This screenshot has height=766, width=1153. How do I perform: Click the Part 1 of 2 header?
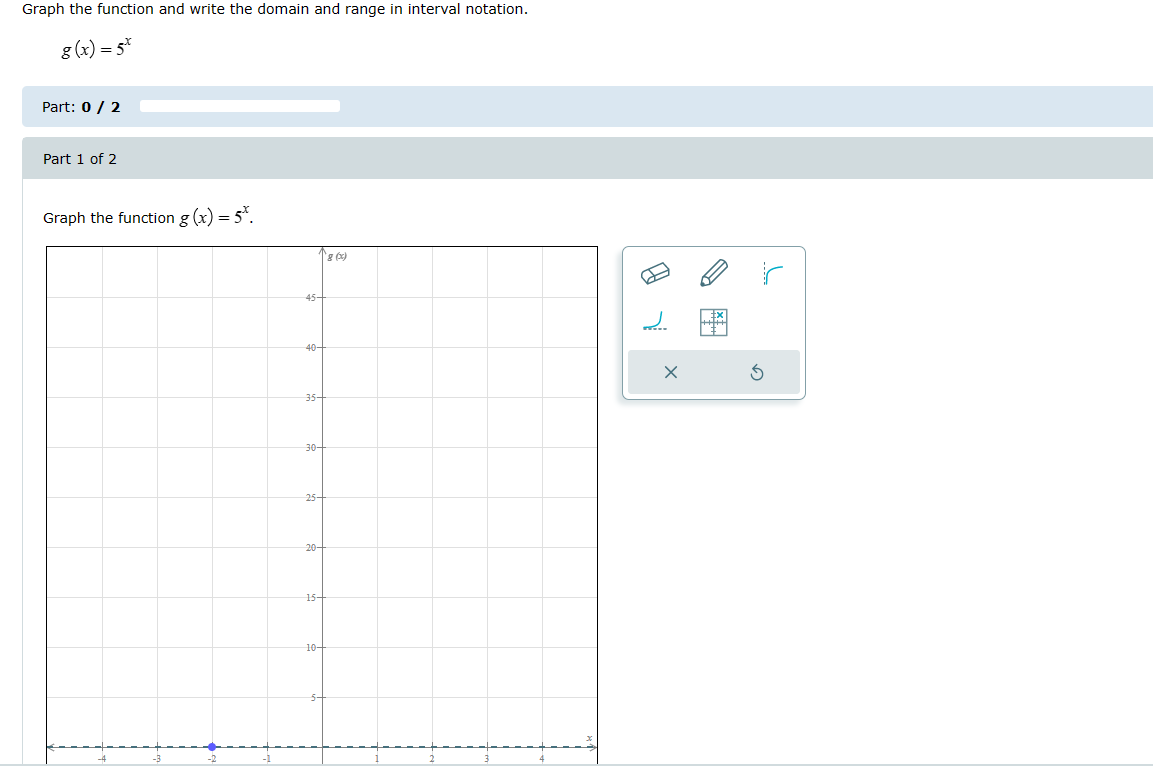(80, 158)
